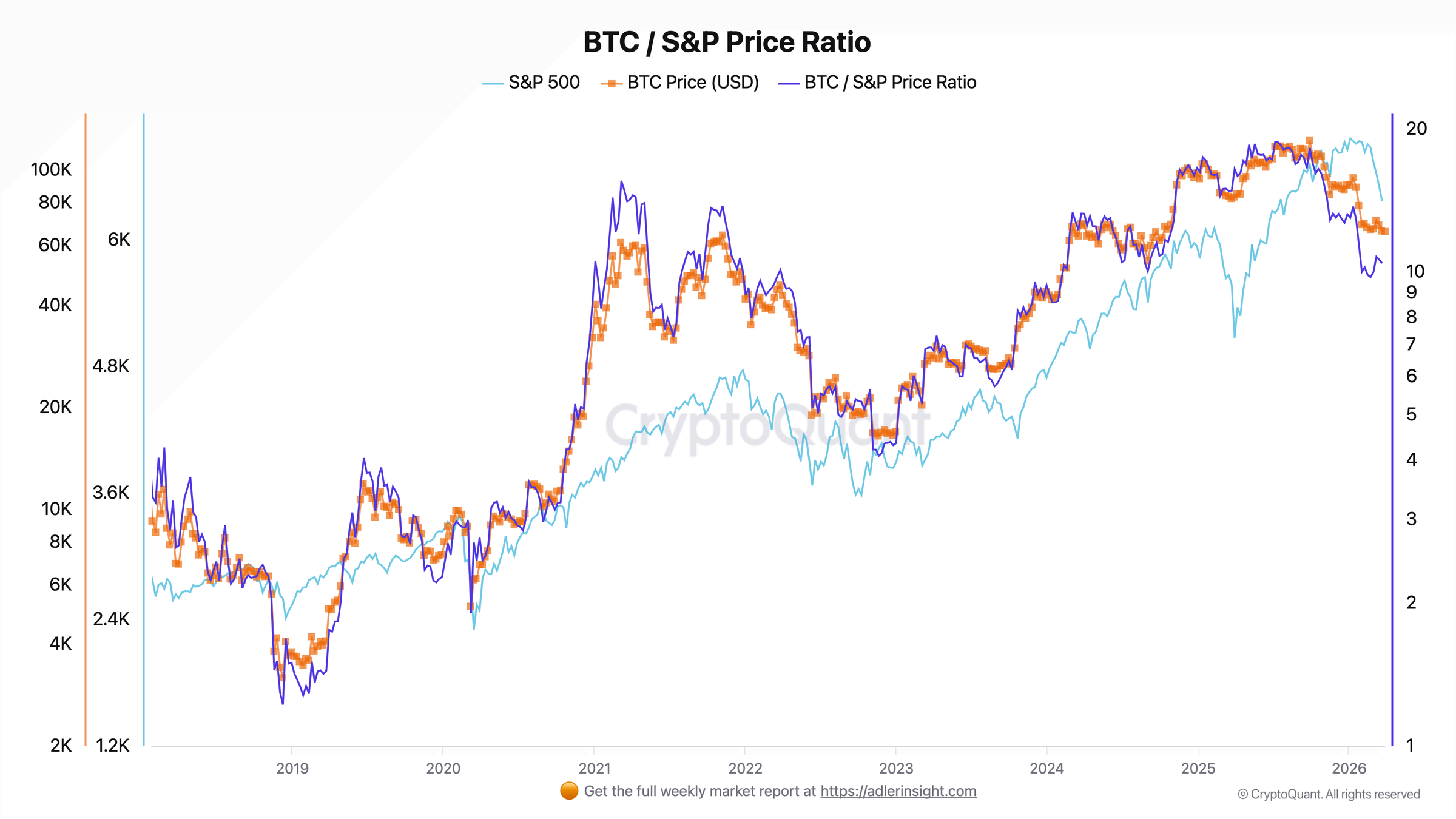Click the CryptoQuant copyright notice

1329,794
